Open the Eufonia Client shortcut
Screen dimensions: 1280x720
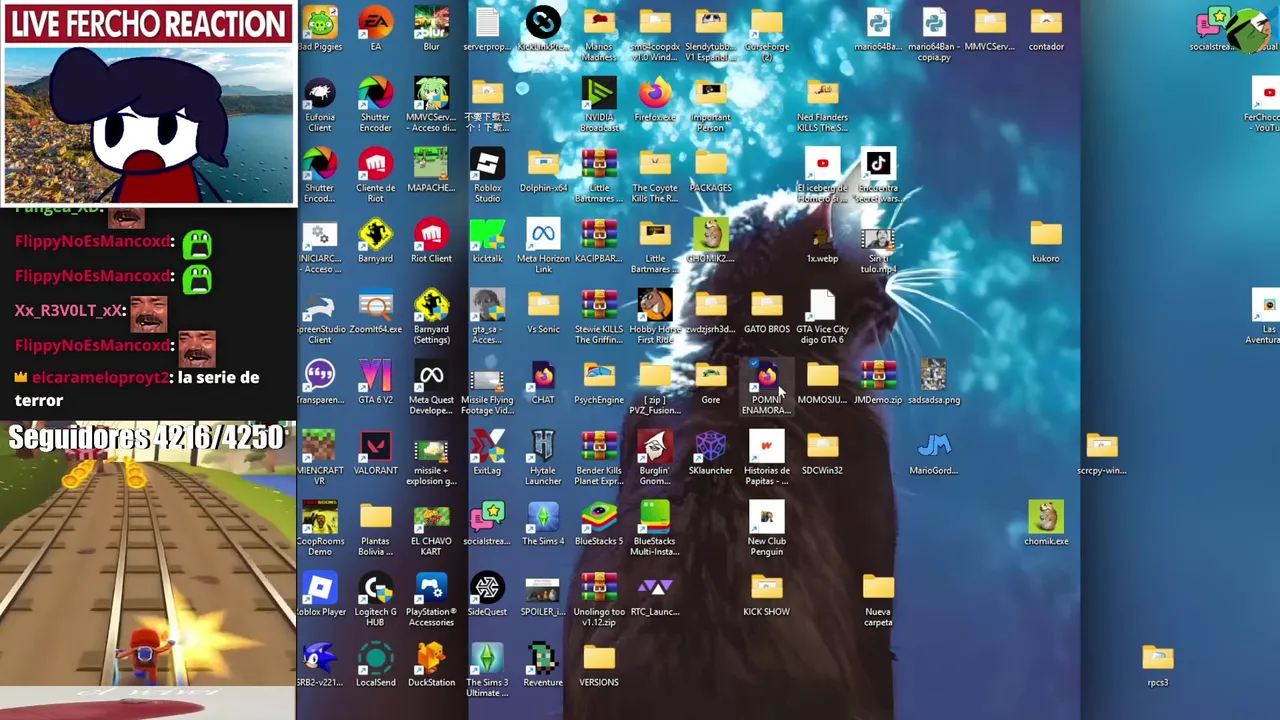pos(320,94)
